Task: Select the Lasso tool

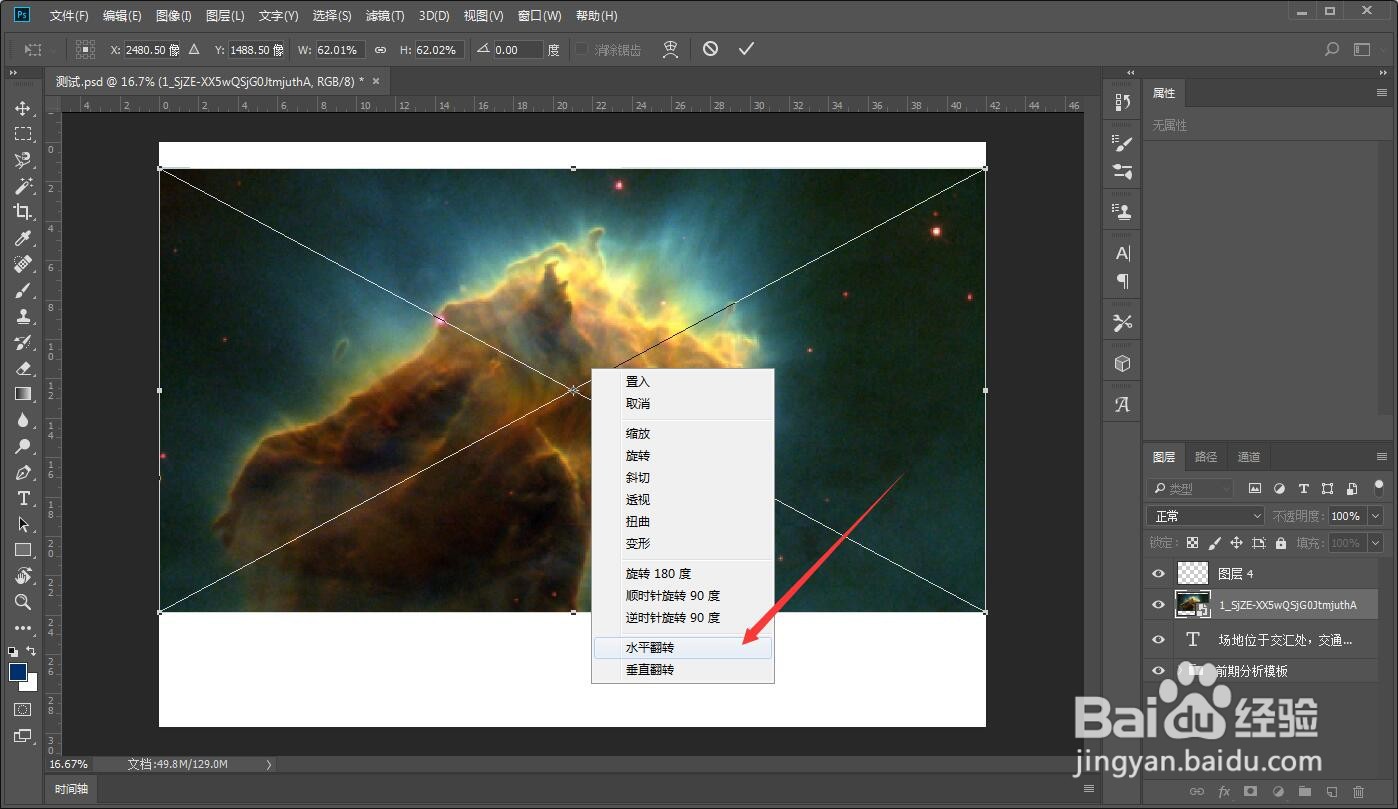Action: (x=22, y=160)
